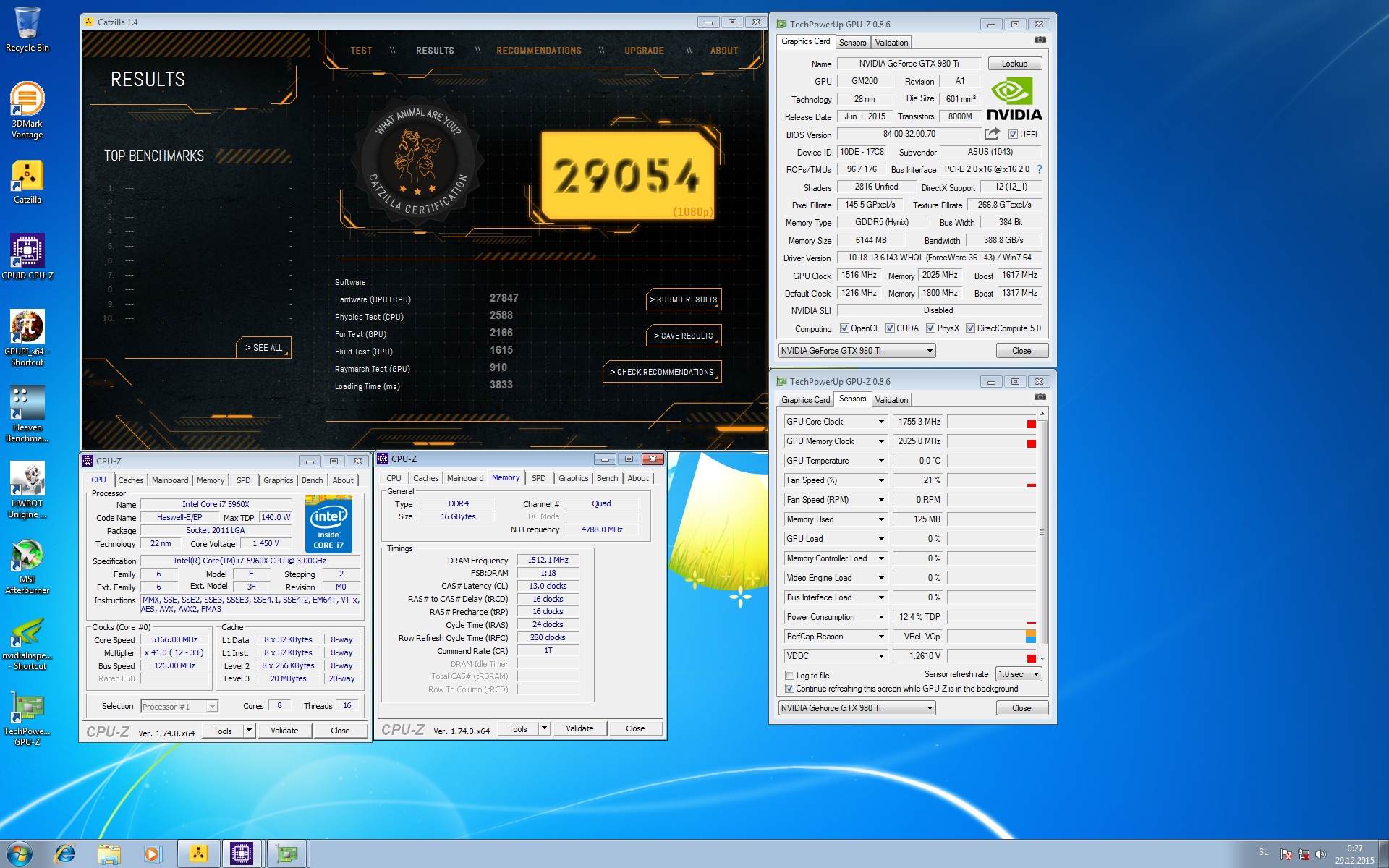
Task: Open the Sensor refresh rate dropdown
Action: click(x=1019, y=674)
